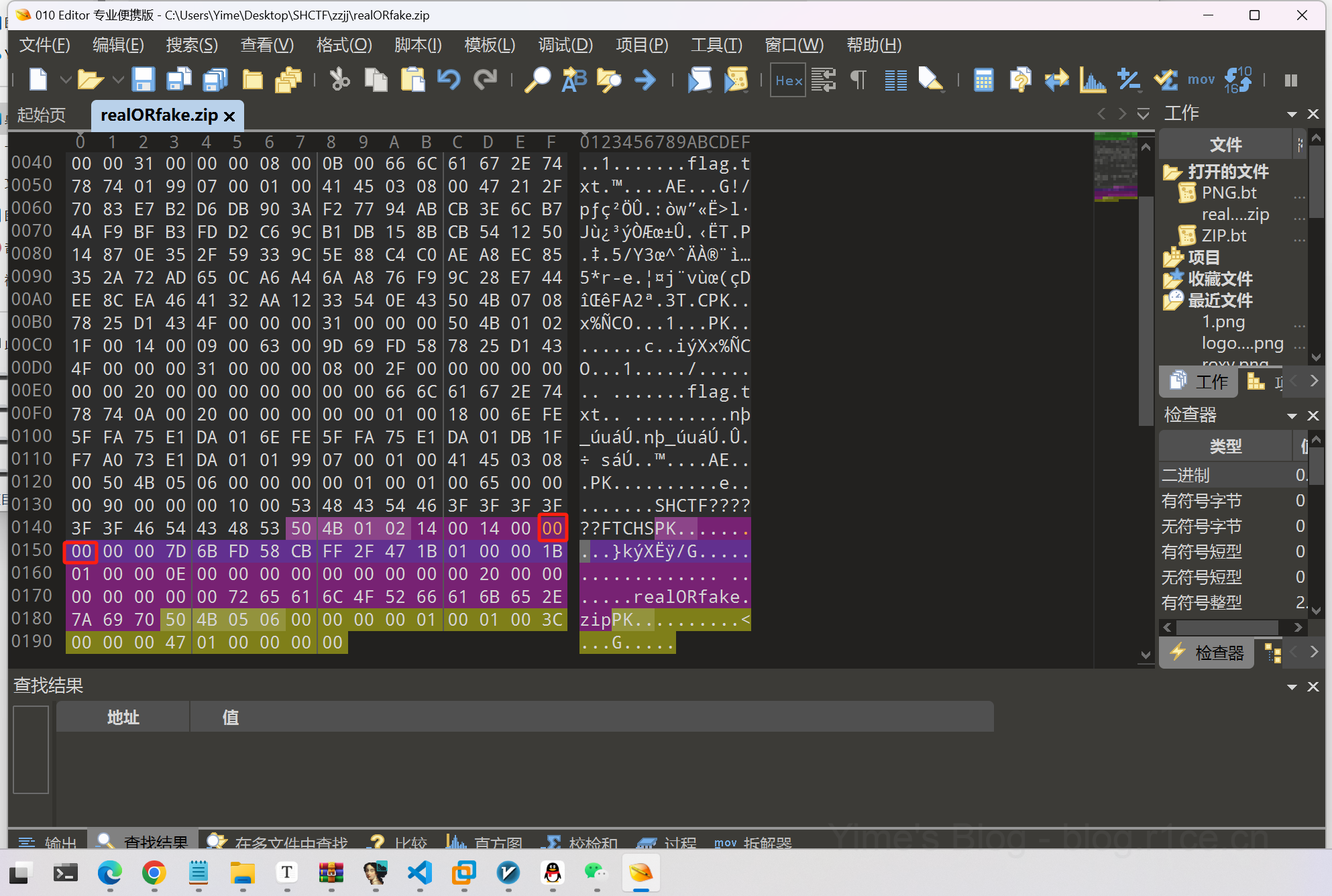Open the Find magnifier tool
Screen dimensions: 1332x896
tap(537, 80)
